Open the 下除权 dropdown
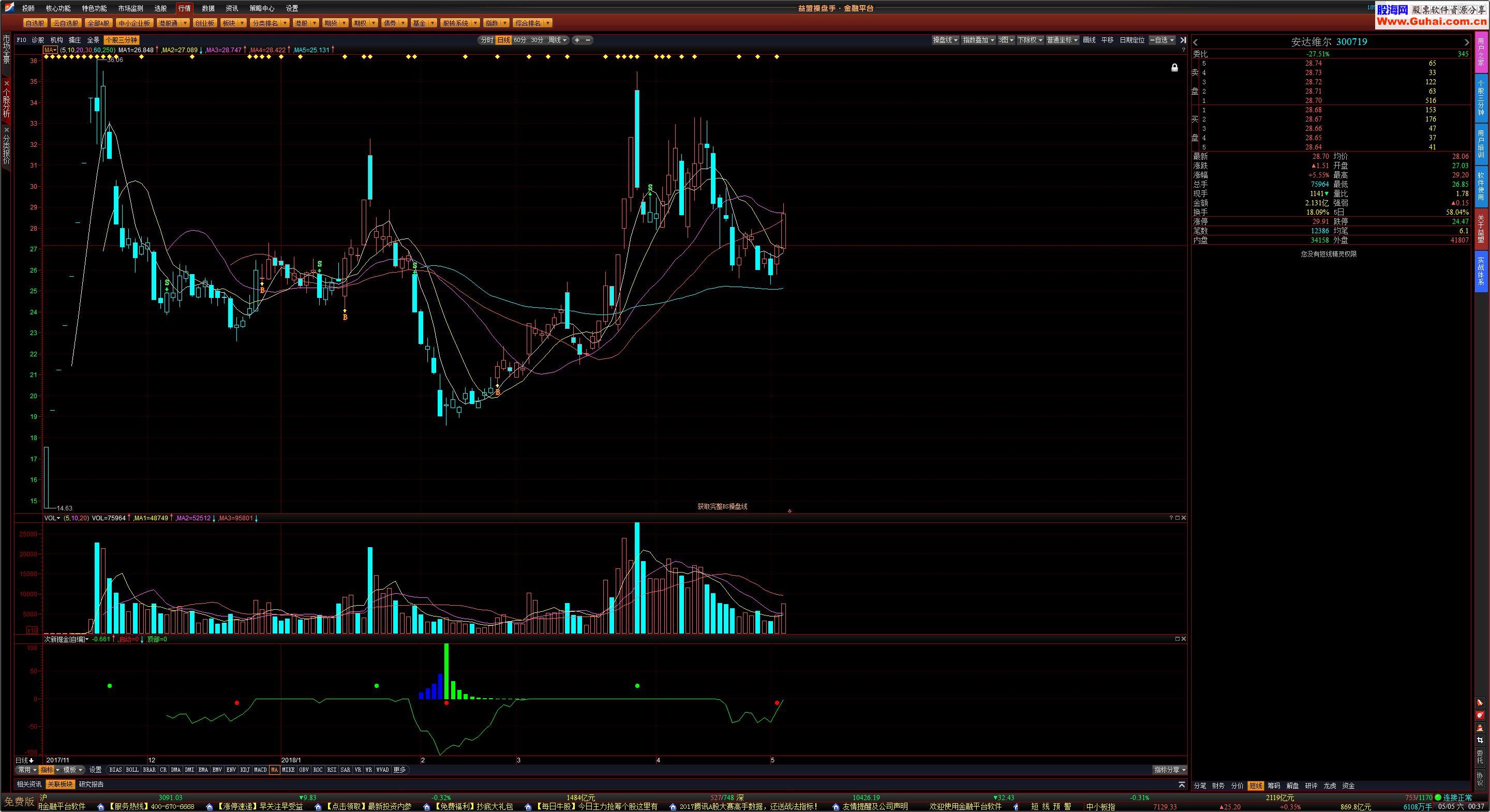This screenshot has height=812, width=1490. [1030, 40]
